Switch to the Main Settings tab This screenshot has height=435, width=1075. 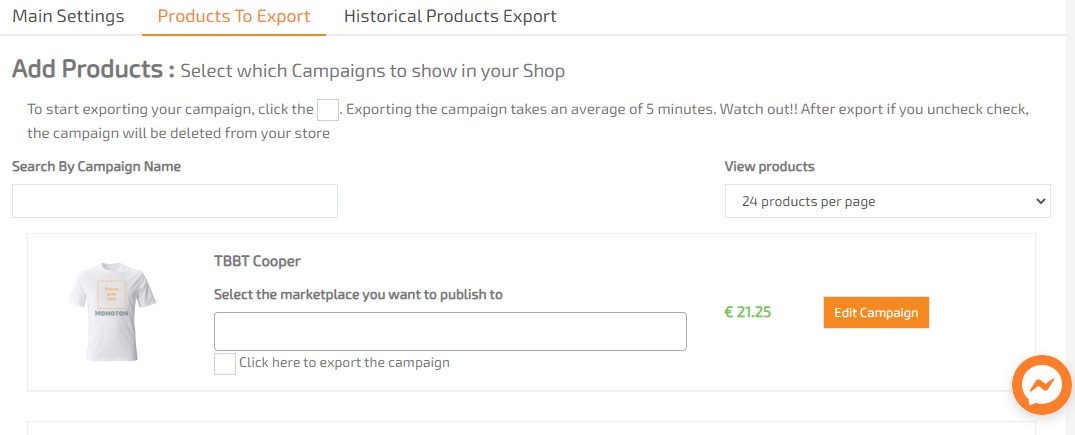tap(69, 16)
